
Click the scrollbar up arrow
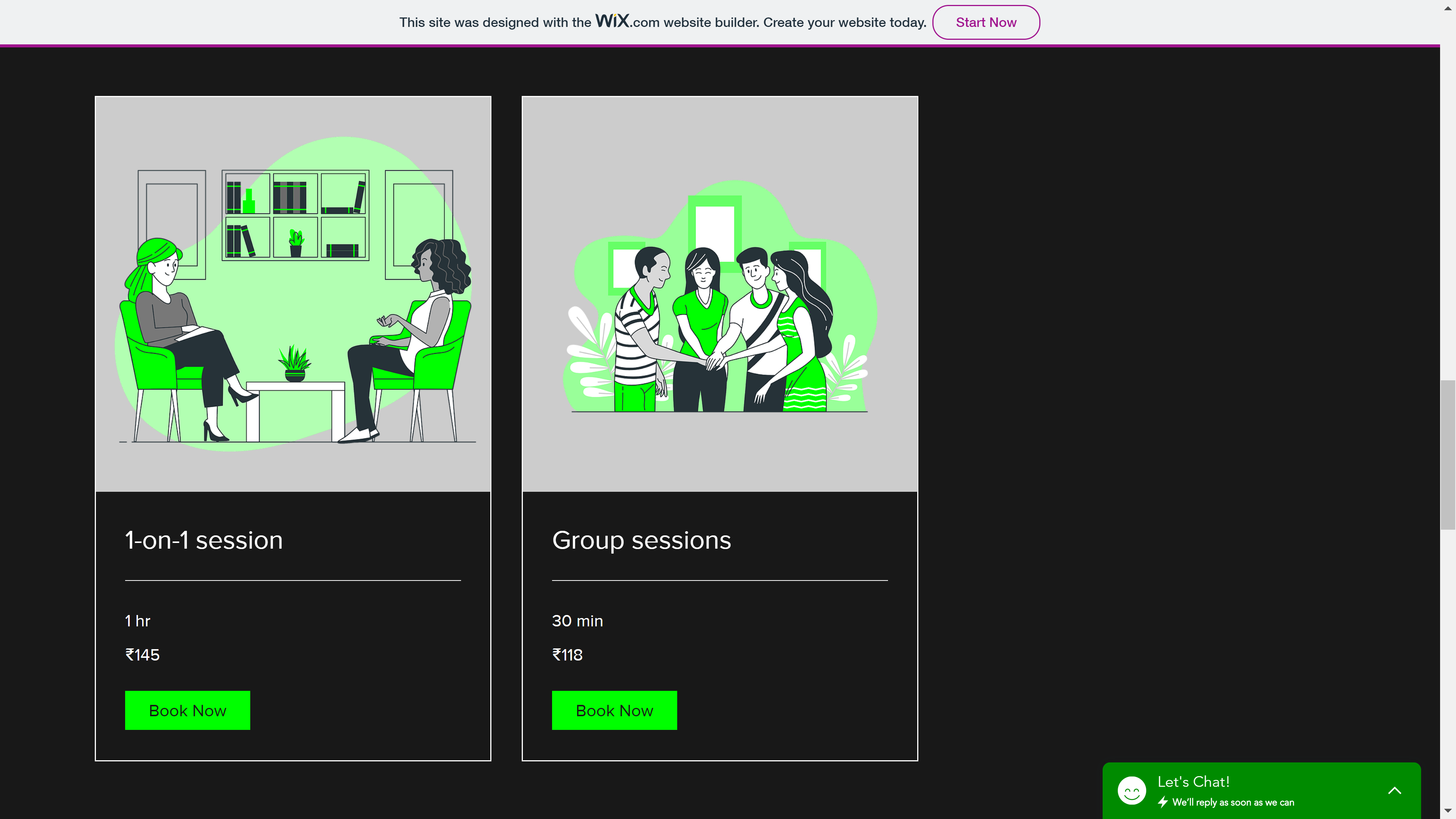1448,8
